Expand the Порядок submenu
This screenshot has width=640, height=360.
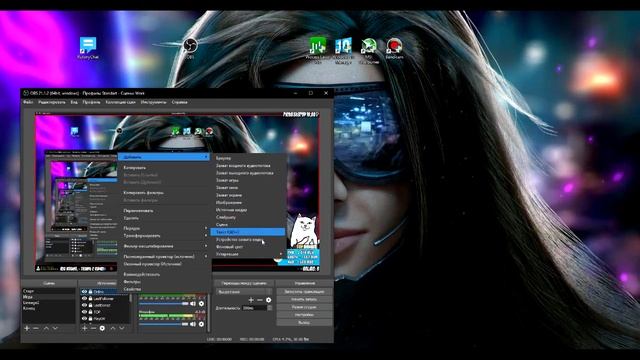[164, 228]
